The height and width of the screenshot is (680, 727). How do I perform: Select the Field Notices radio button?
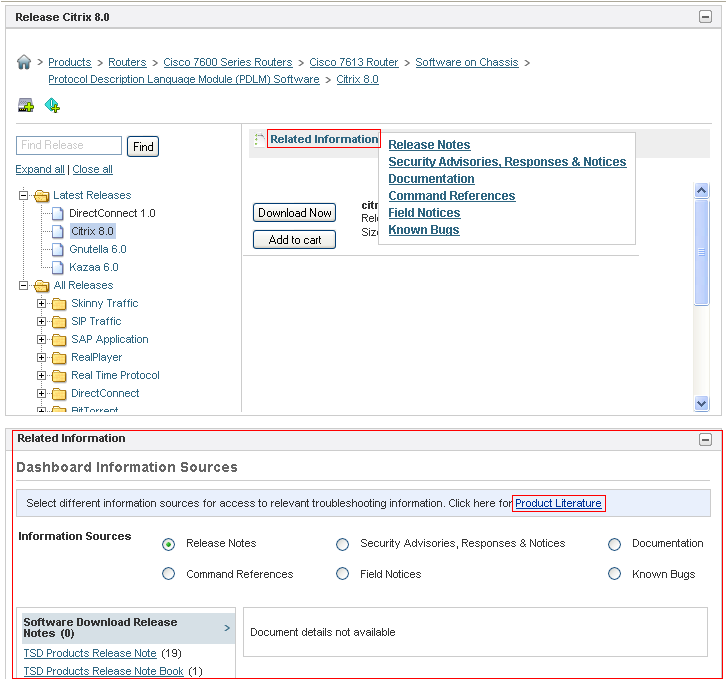[x=342, y=574]
